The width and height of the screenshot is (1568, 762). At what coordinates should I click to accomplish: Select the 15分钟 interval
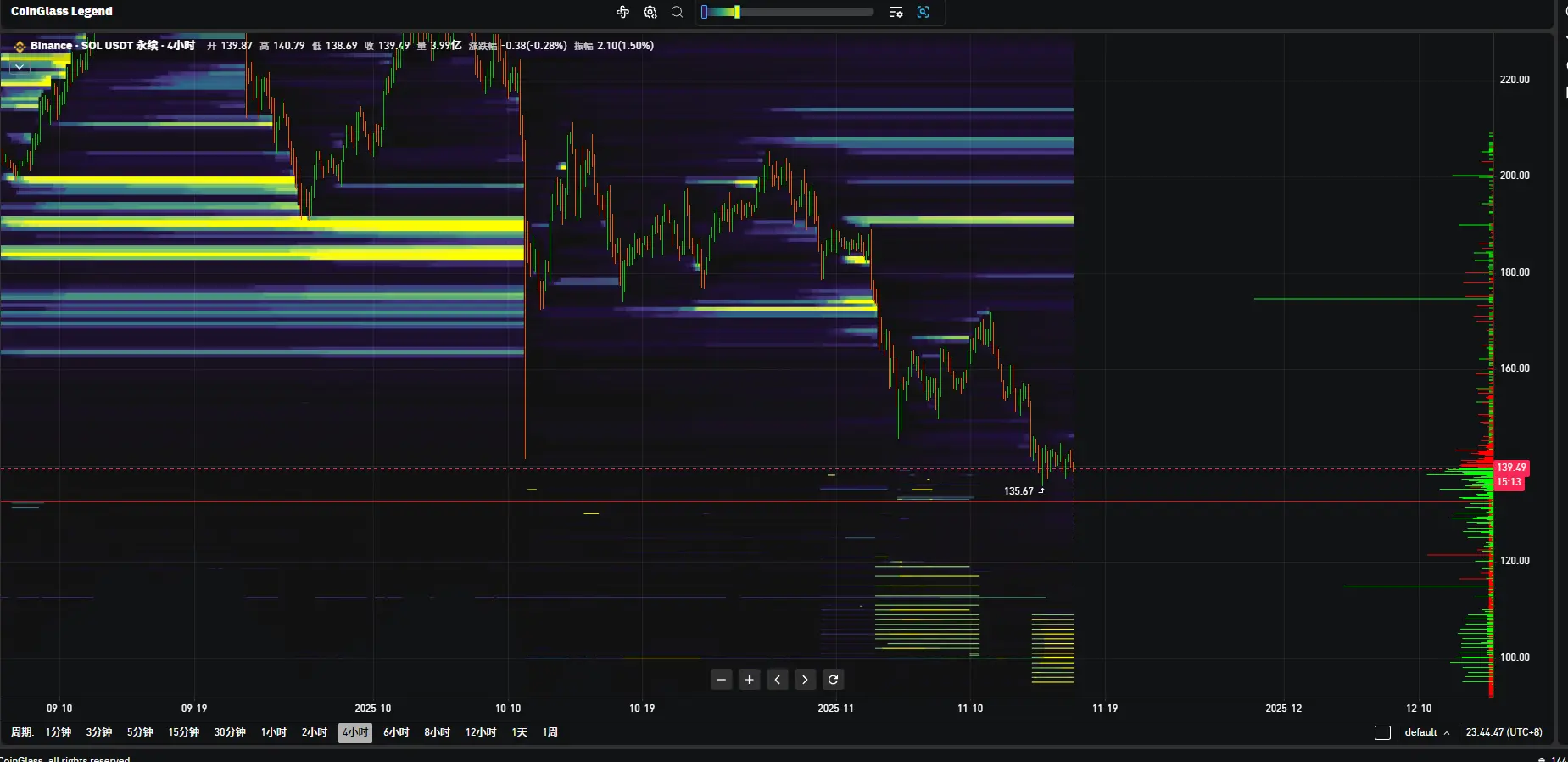pyautogui.click(x=183, y=732)
